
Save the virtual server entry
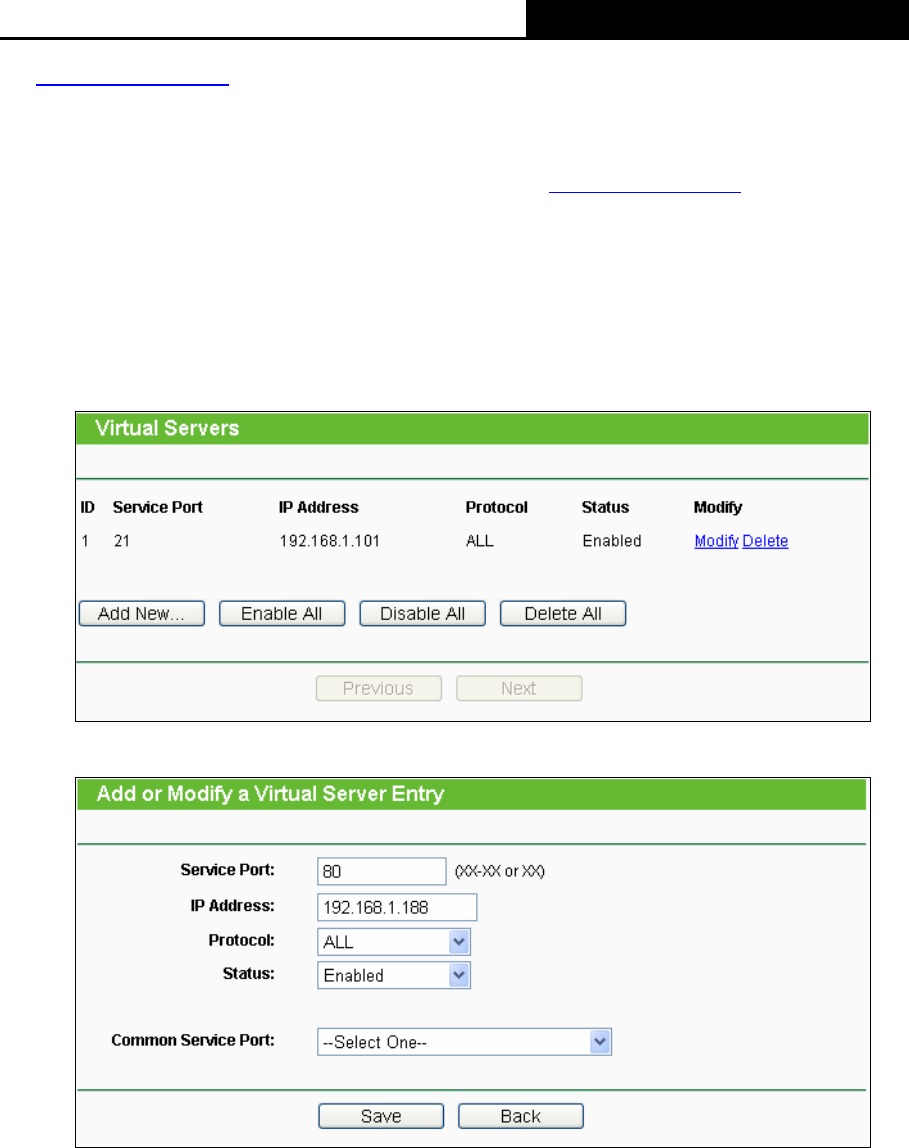click(x=381, y=1117)
